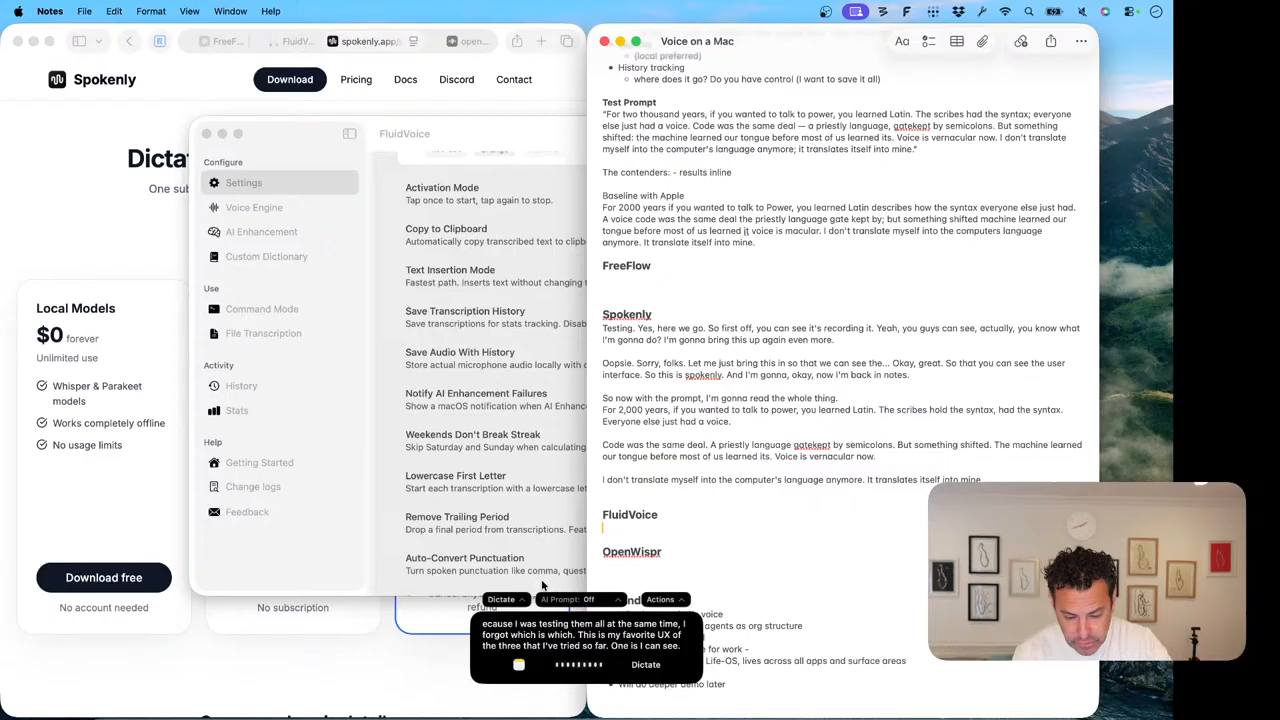Toggle FluidVoice sidebar panel icon

tap(349, 133)
